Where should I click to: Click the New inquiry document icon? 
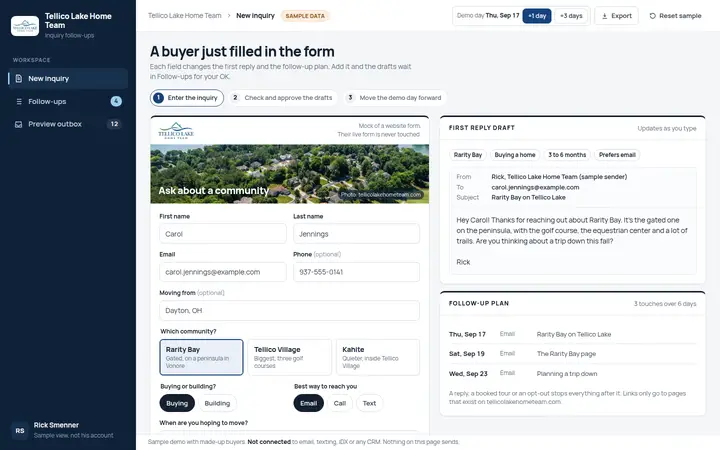[18, 79]
